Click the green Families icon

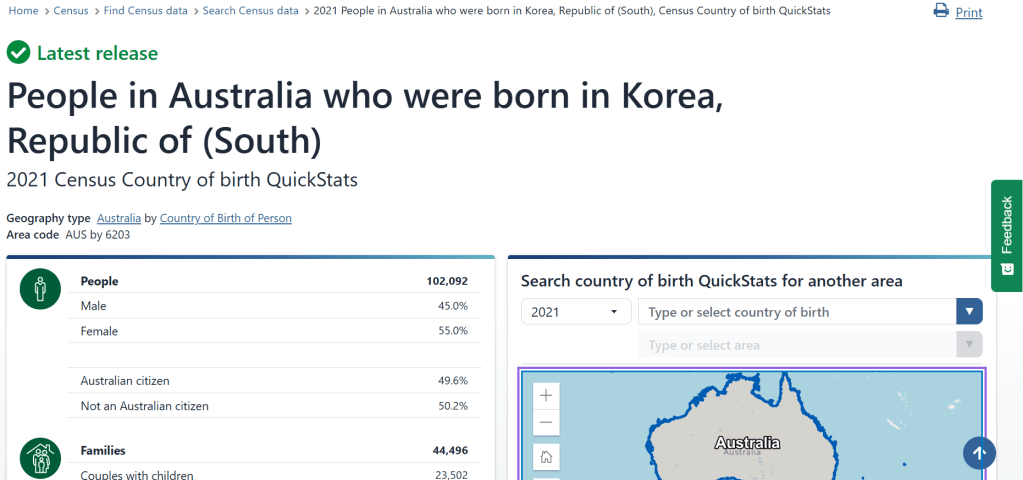40,458
